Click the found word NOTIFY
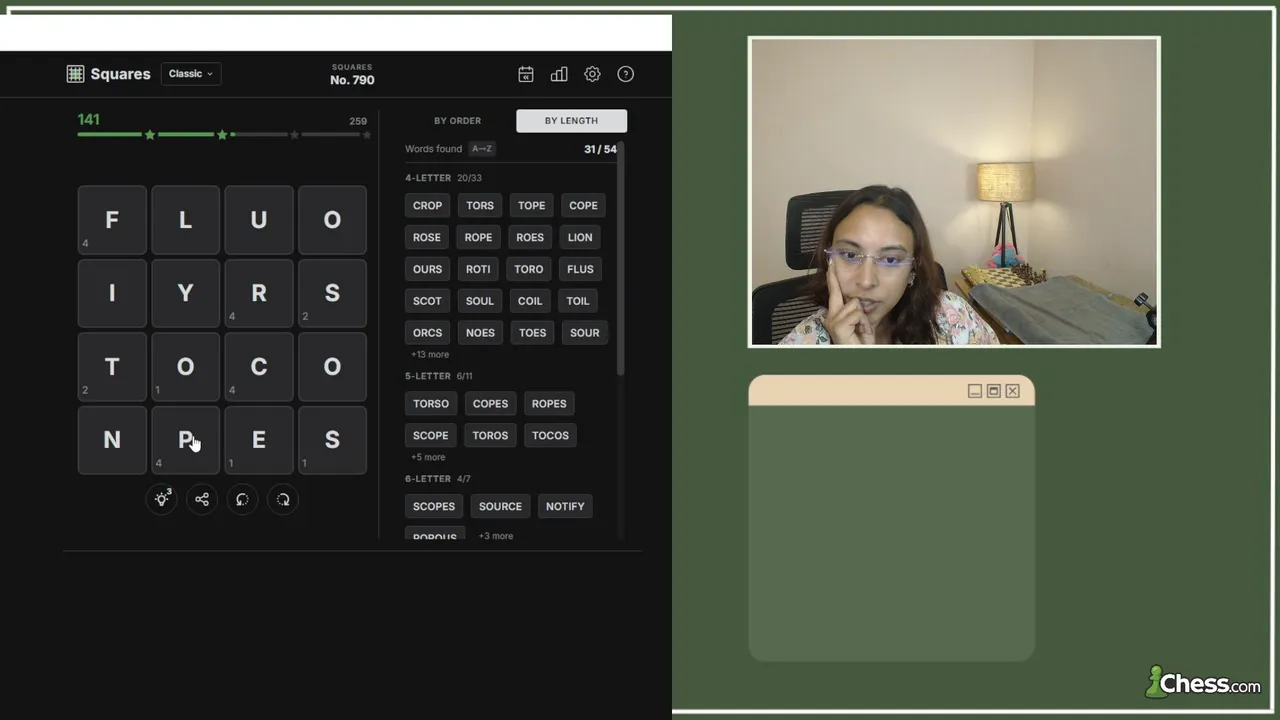The image size is (1280, 720). (565, 507)
